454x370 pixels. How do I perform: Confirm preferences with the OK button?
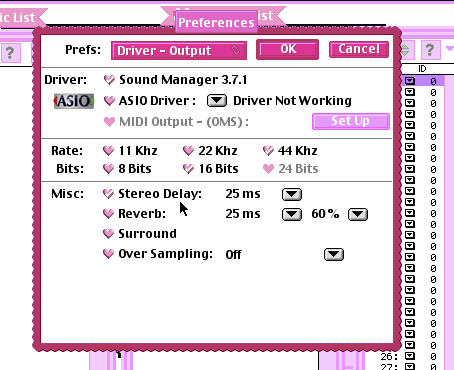(x=288, y=49)
